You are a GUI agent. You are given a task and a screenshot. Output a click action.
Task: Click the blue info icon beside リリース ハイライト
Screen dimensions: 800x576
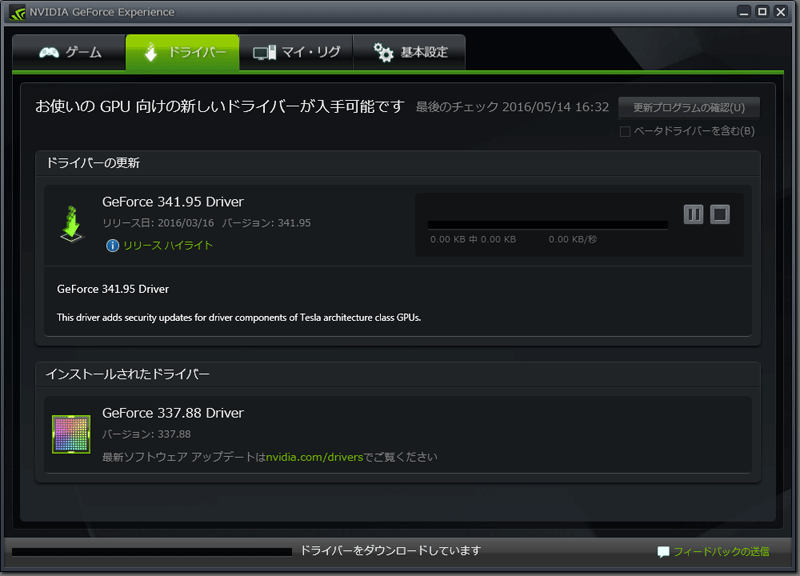point(112,246)
